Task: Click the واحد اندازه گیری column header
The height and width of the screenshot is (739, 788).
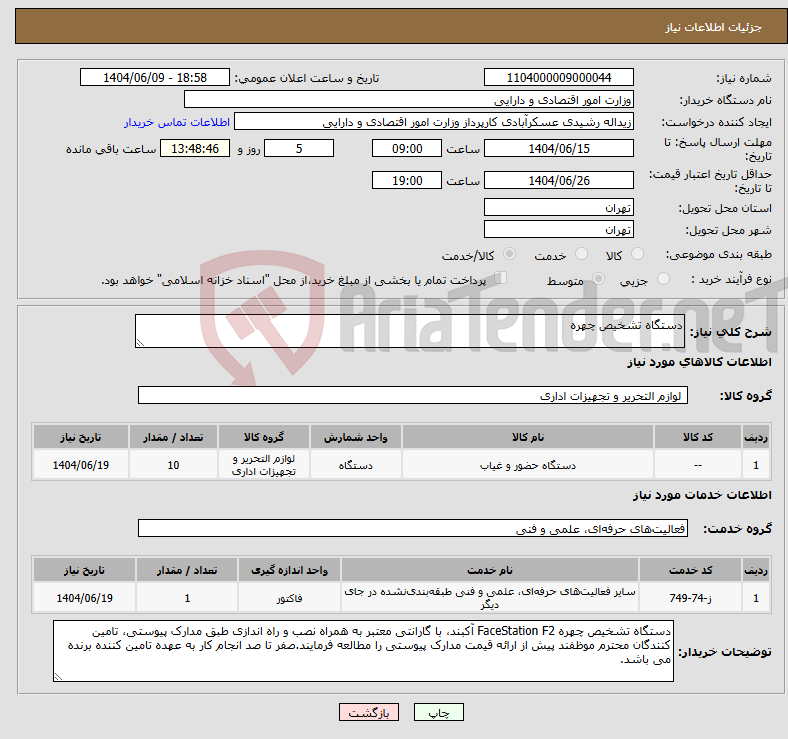Action: click(x=289, y=570)
